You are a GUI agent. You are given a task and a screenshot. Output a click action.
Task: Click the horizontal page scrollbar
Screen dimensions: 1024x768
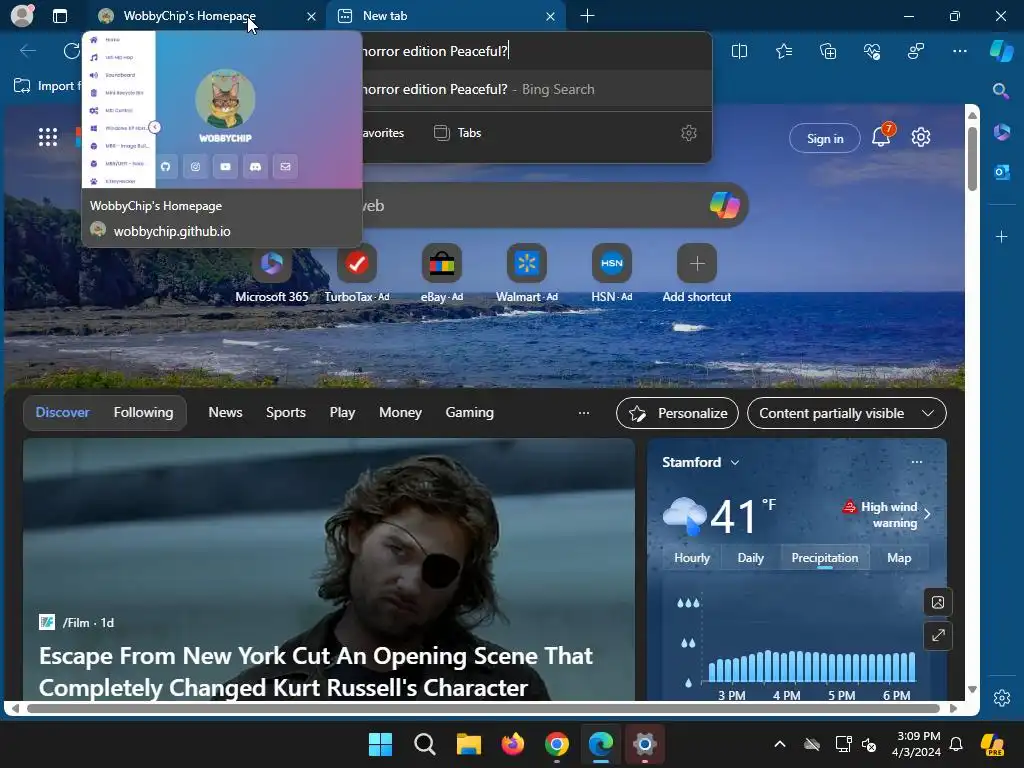483,708
